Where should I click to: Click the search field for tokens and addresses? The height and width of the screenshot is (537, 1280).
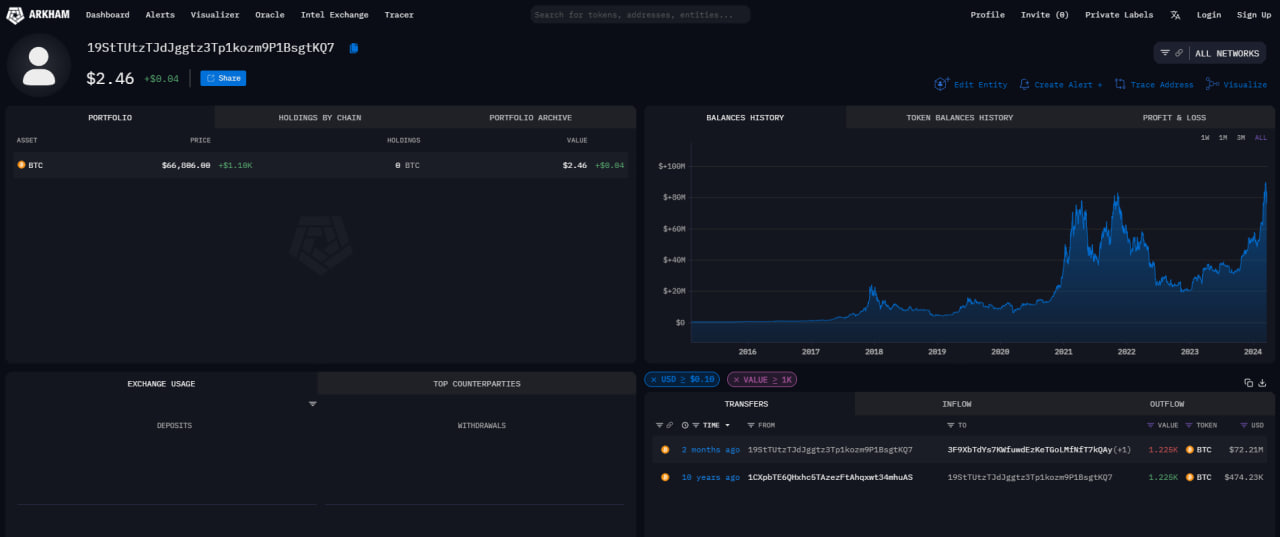click(x=640, y=15)
